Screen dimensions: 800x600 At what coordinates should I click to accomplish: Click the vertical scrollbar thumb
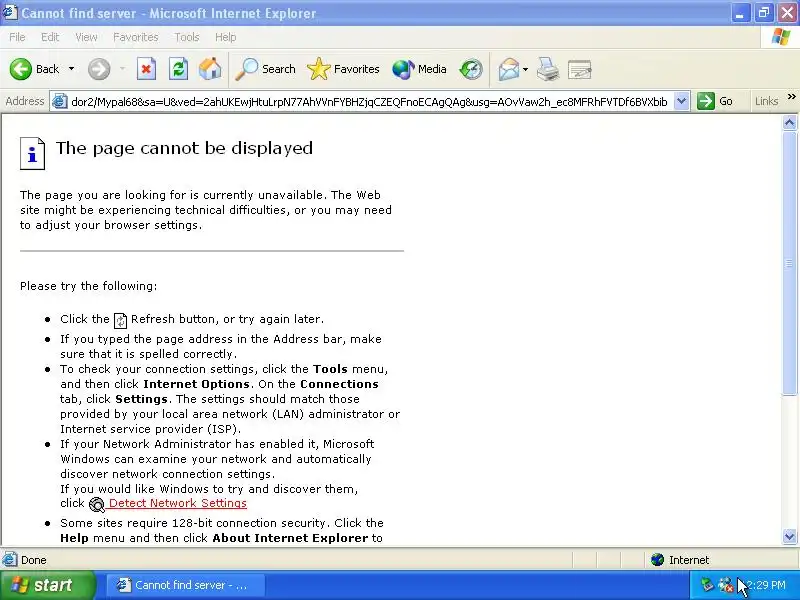click(789, 263)
